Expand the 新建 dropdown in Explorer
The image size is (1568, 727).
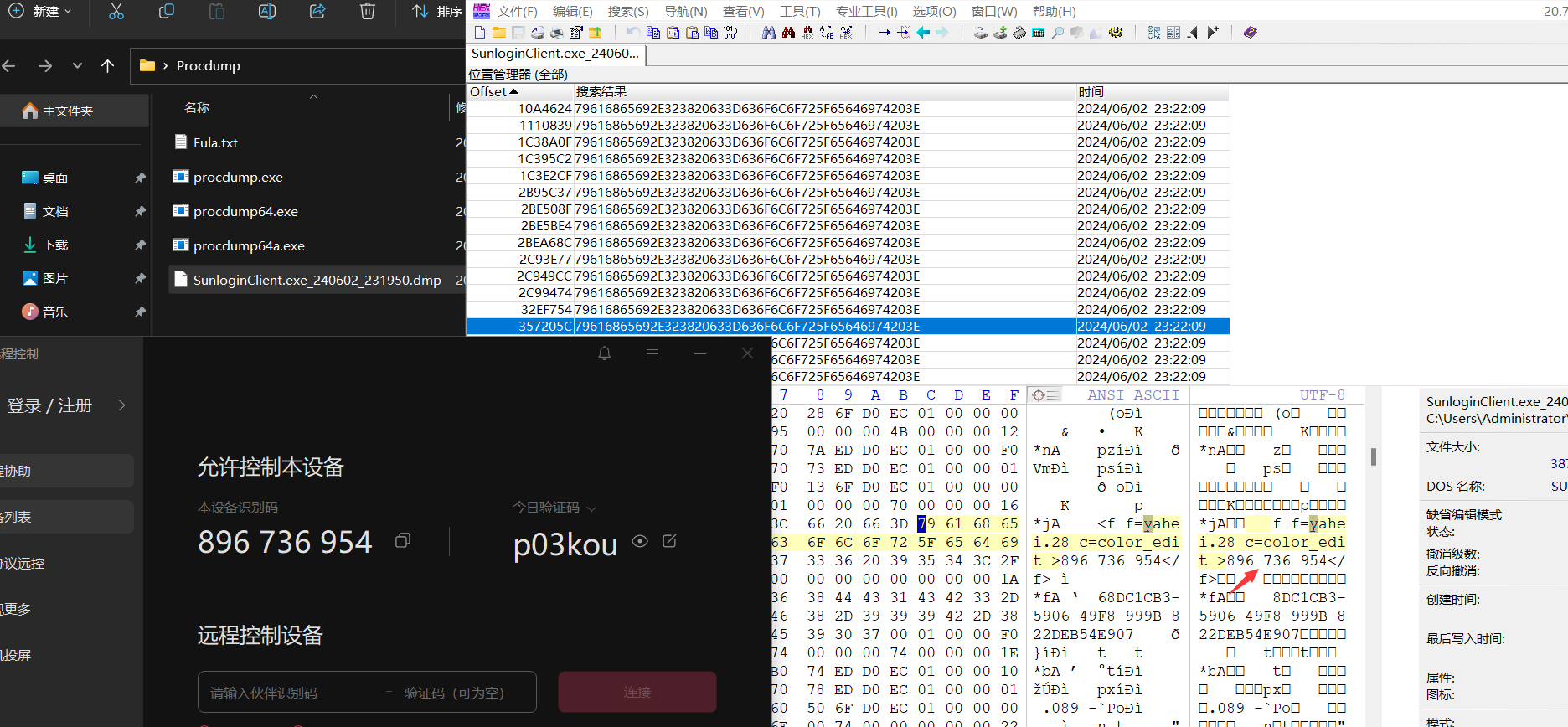(68, 11)
